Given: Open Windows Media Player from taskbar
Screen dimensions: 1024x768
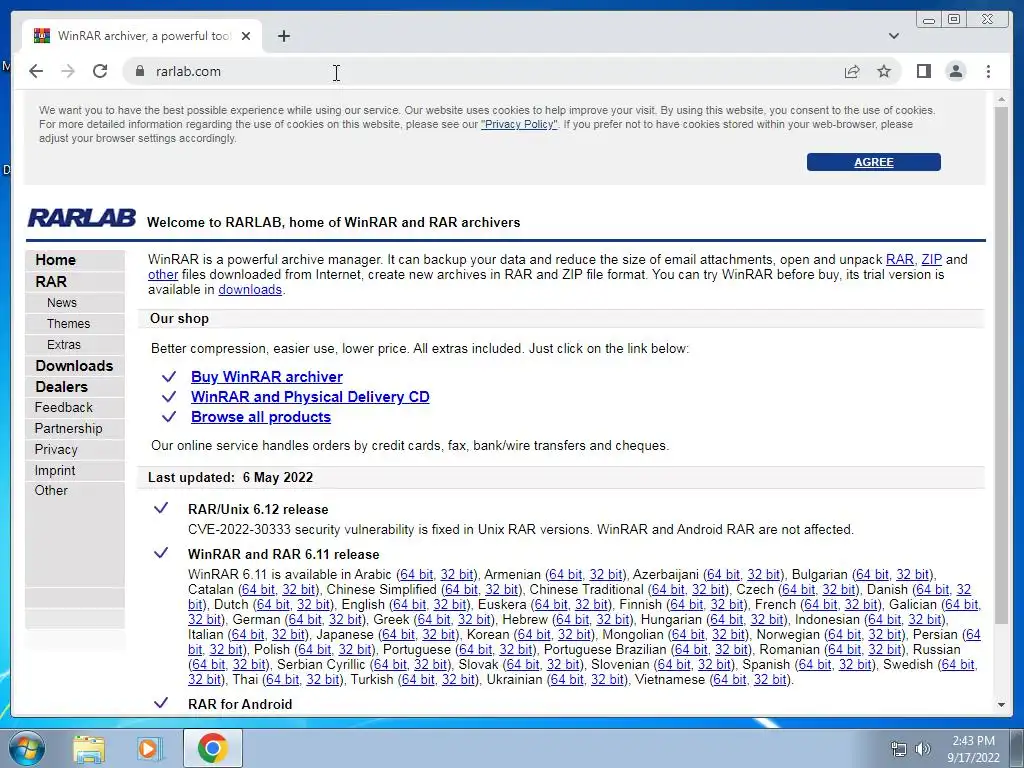Looking at the screenshot, I should click(148, 749).
